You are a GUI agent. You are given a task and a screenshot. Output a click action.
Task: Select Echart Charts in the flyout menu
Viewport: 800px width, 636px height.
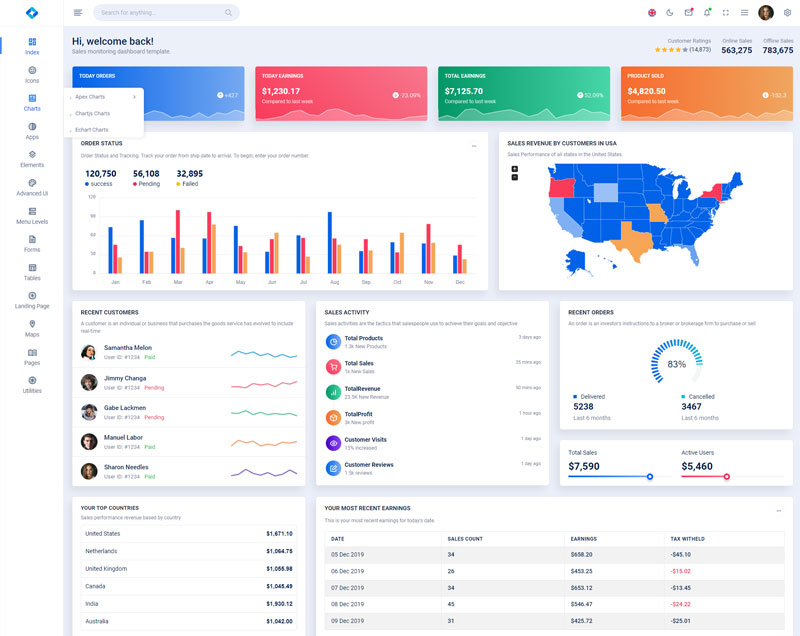click(x=92, y=129)
